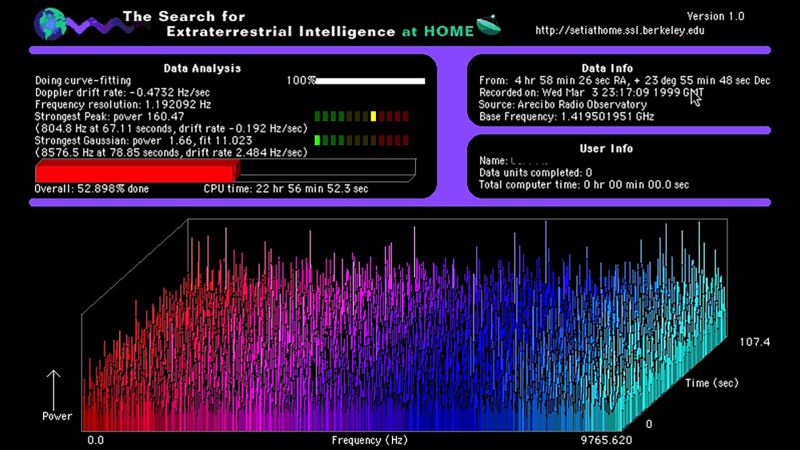This screenshot has width=800, height=450.
Task: Click the bright green light in the Gaussian indicator
Action: tap(318, 141)
